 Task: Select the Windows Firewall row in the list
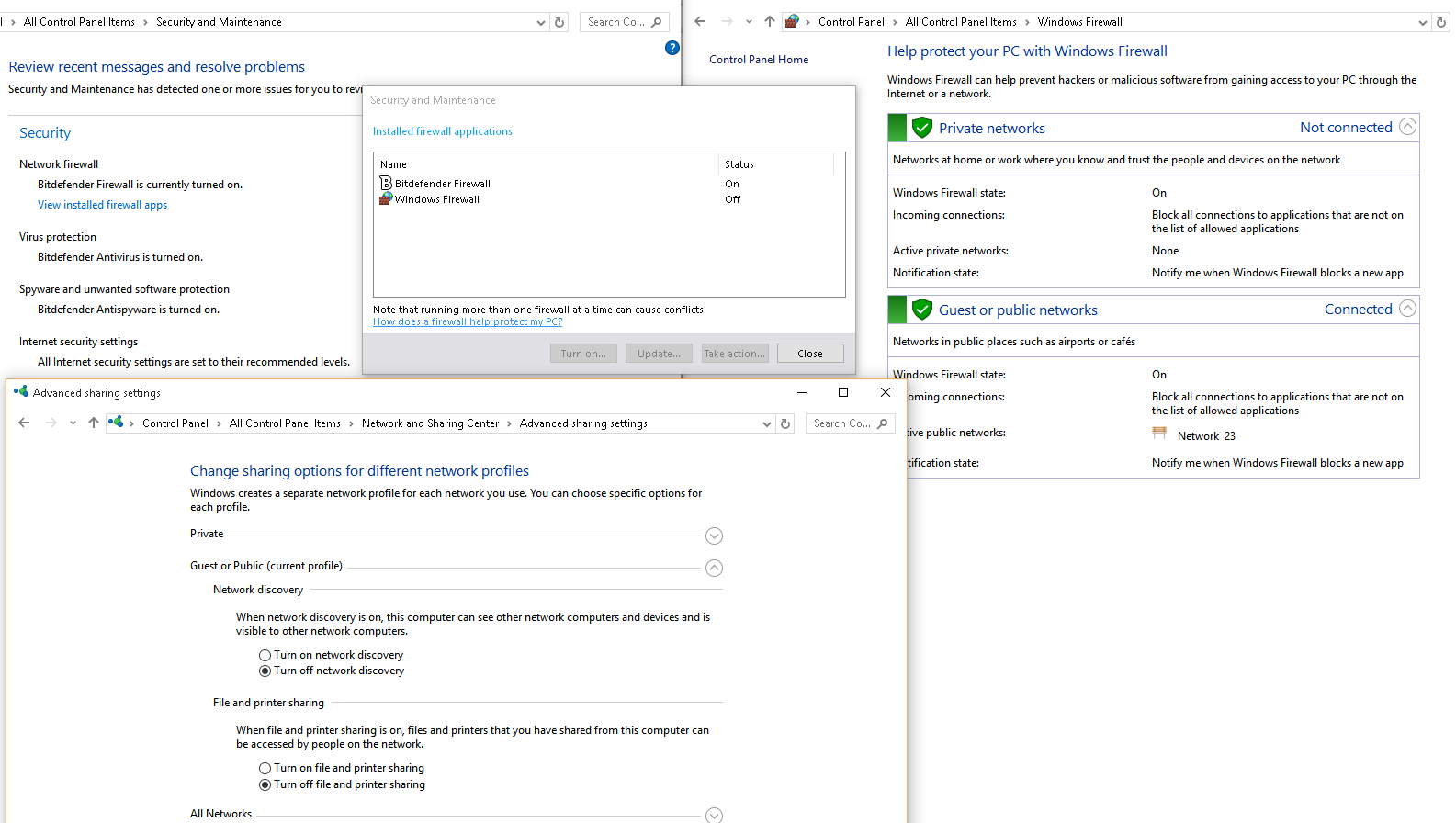pyautogui.click(x=609, y=199)
